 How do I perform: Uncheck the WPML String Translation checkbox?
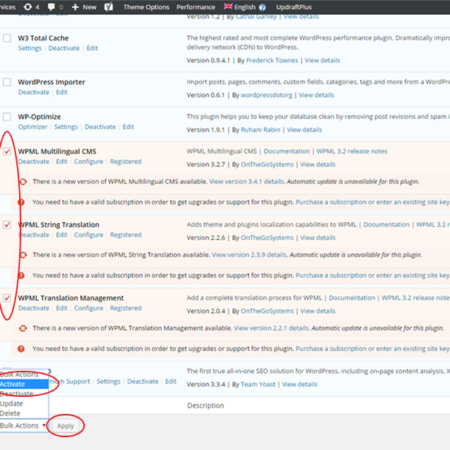(7, 225)
